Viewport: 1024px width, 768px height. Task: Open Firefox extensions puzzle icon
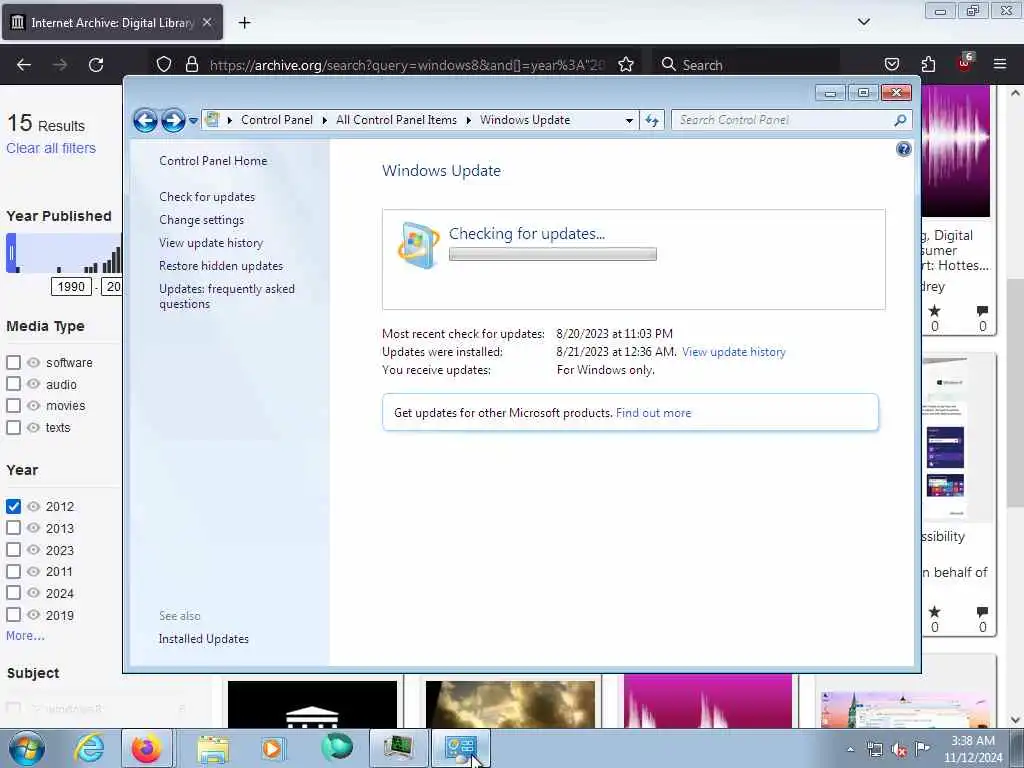(928, 65)
